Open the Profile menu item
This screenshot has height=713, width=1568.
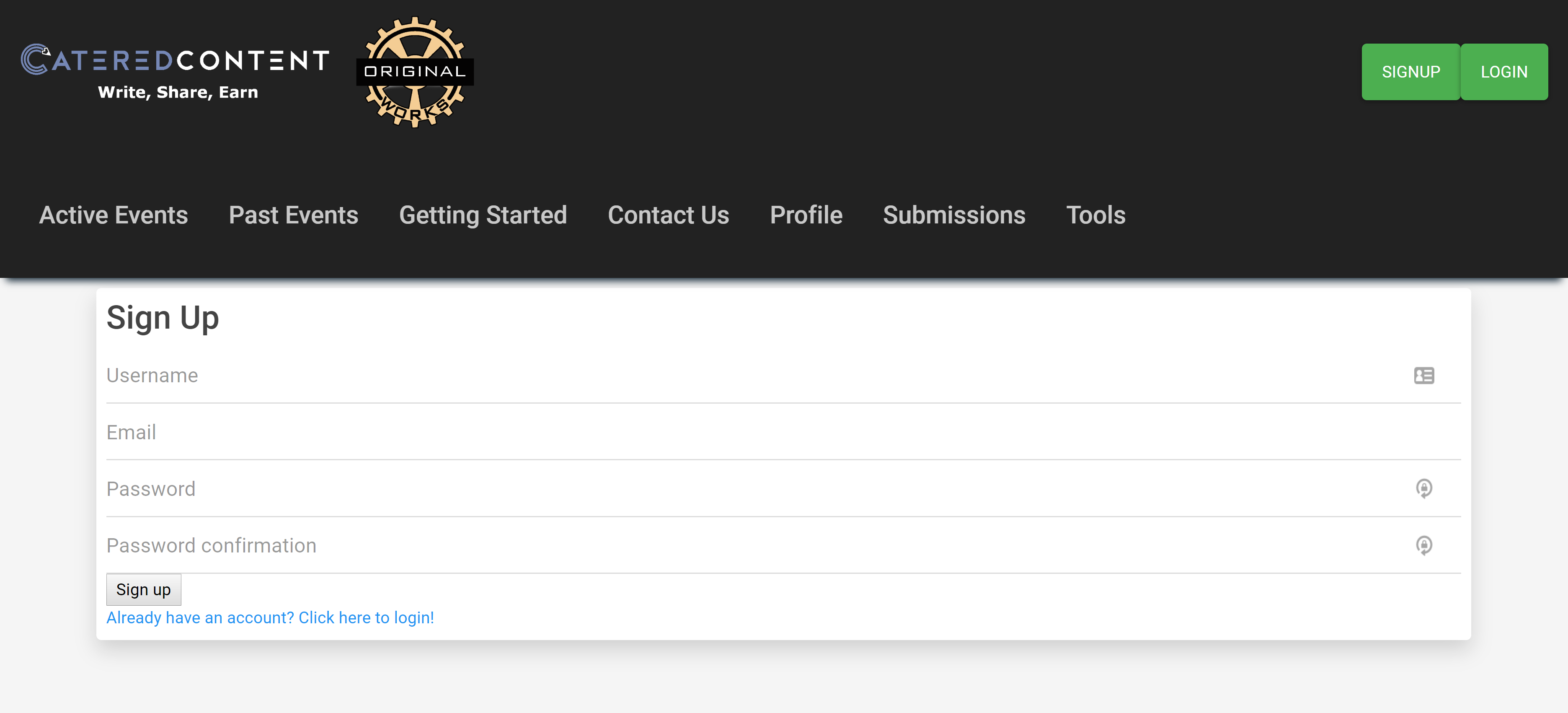click(x=806, y=215)
